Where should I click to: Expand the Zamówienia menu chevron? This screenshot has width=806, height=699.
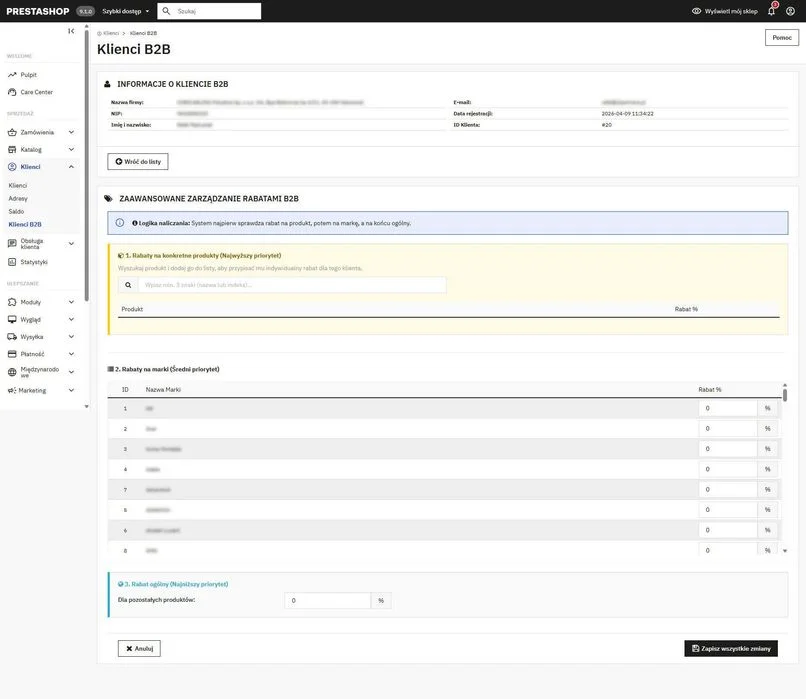pyautogui.click(x=71, y=133)
